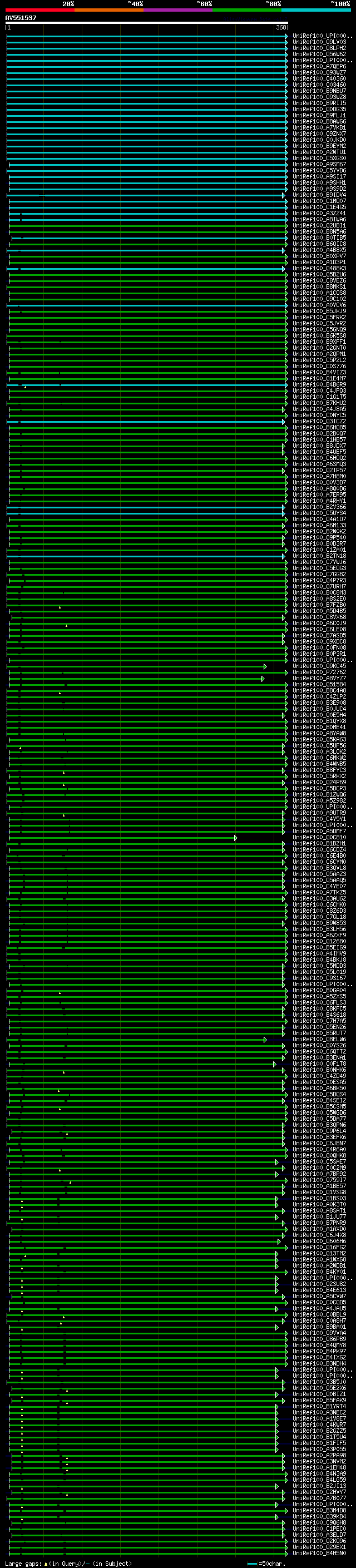
Task: Select the UniRef100_A9SHM1 label
Action: 319,182
